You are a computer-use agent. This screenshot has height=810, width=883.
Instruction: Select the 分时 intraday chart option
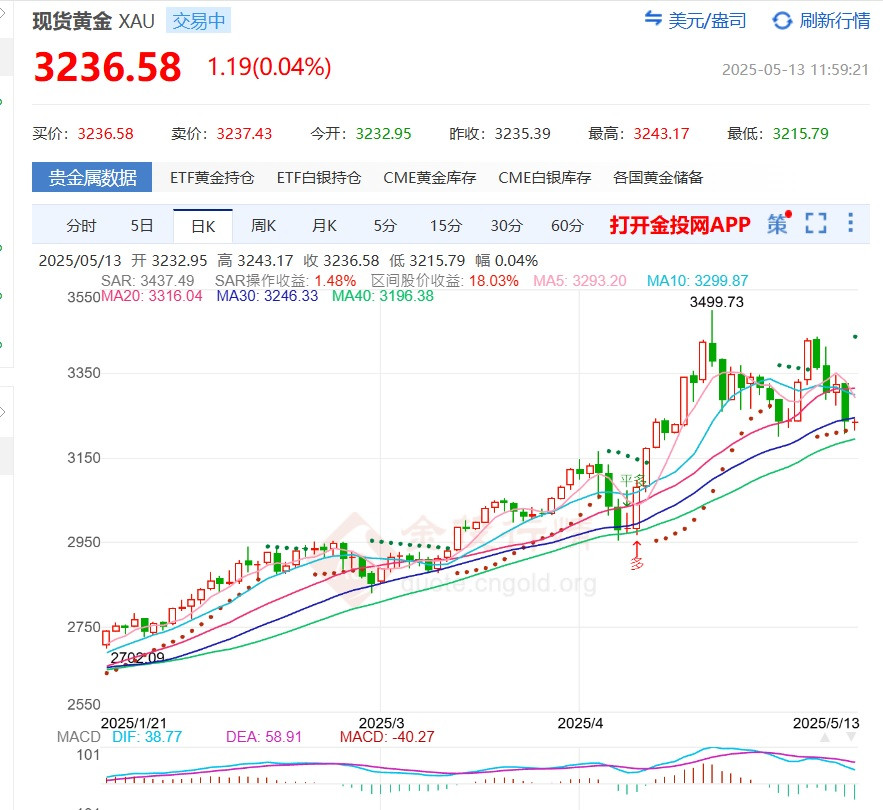pyautogui.click(x=82, y=225)
